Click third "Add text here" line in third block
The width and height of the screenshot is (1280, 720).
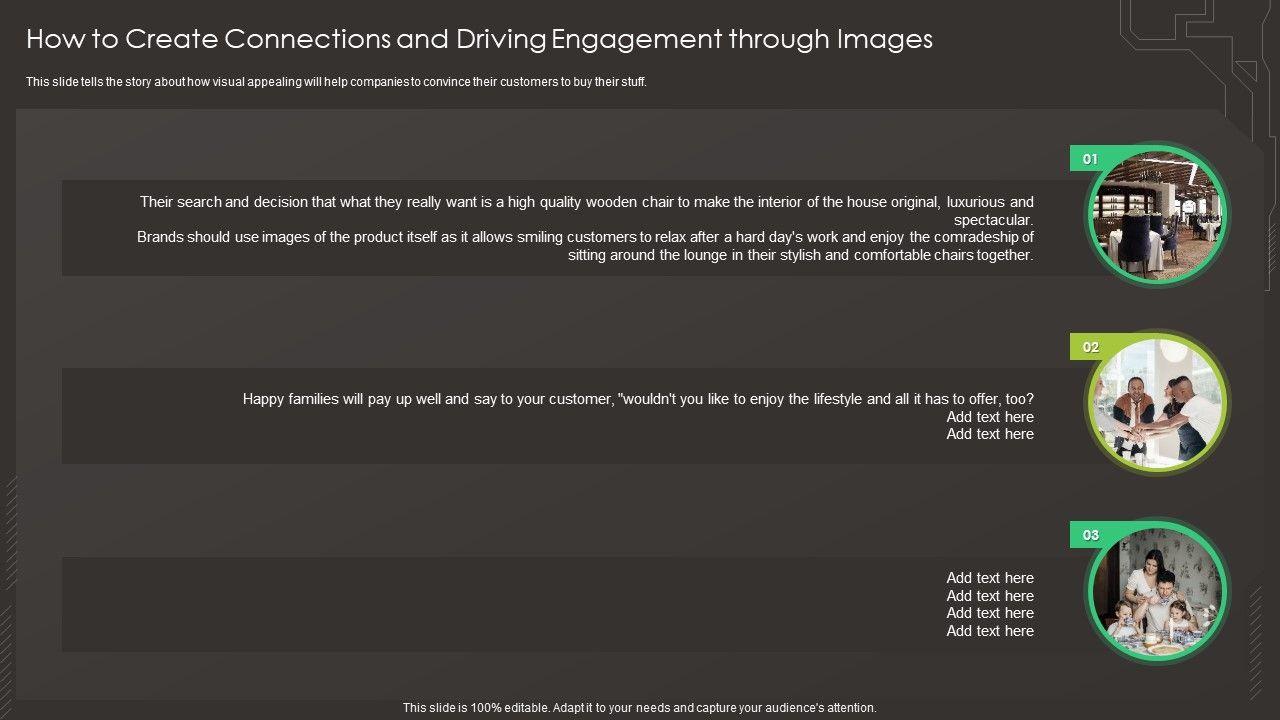(x=990, y=613)
